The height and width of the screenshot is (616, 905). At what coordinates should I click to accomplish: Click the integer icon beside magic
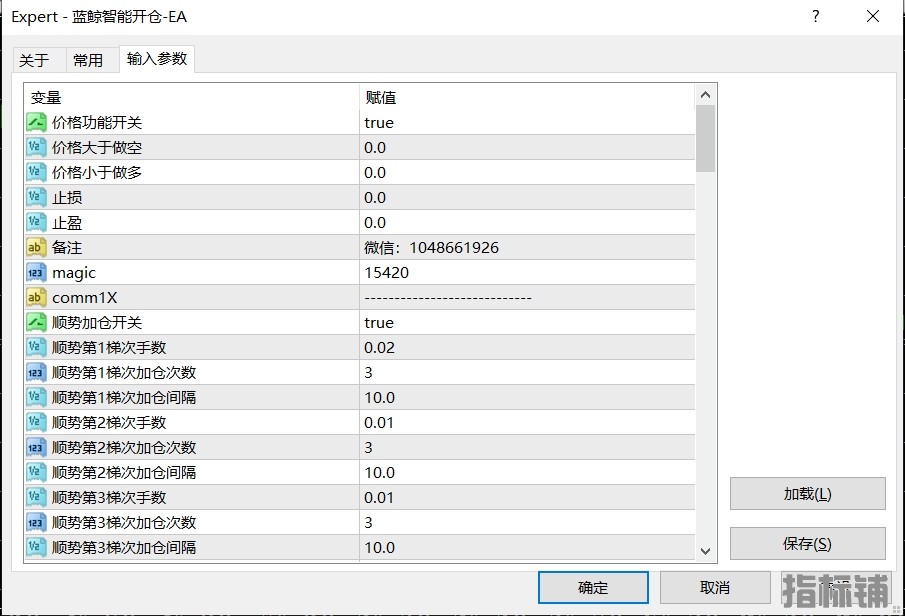point(36,272)
